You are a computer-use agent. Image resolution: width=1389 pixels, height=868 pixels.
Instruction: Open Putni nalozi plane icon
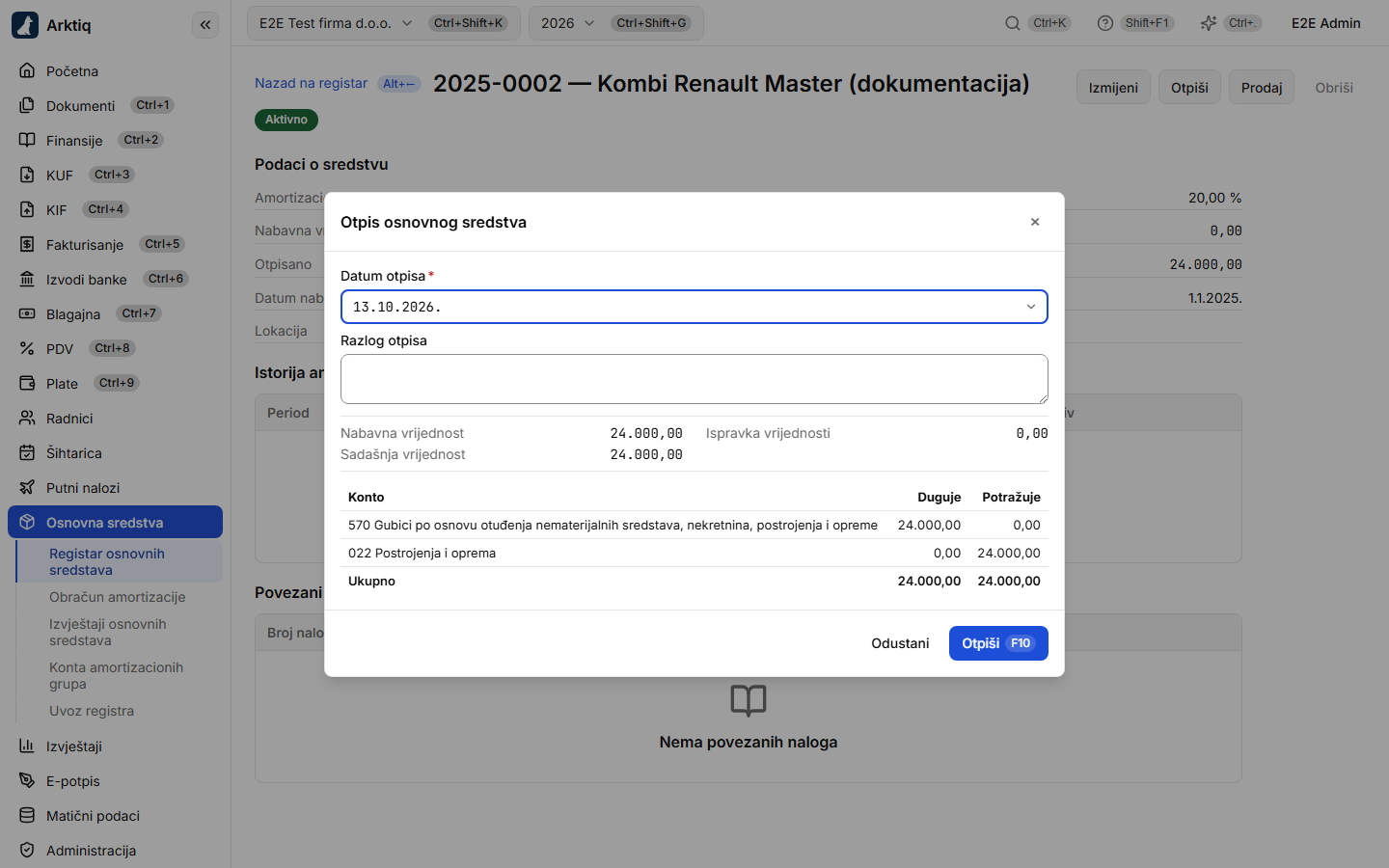[x=27, y=487]
